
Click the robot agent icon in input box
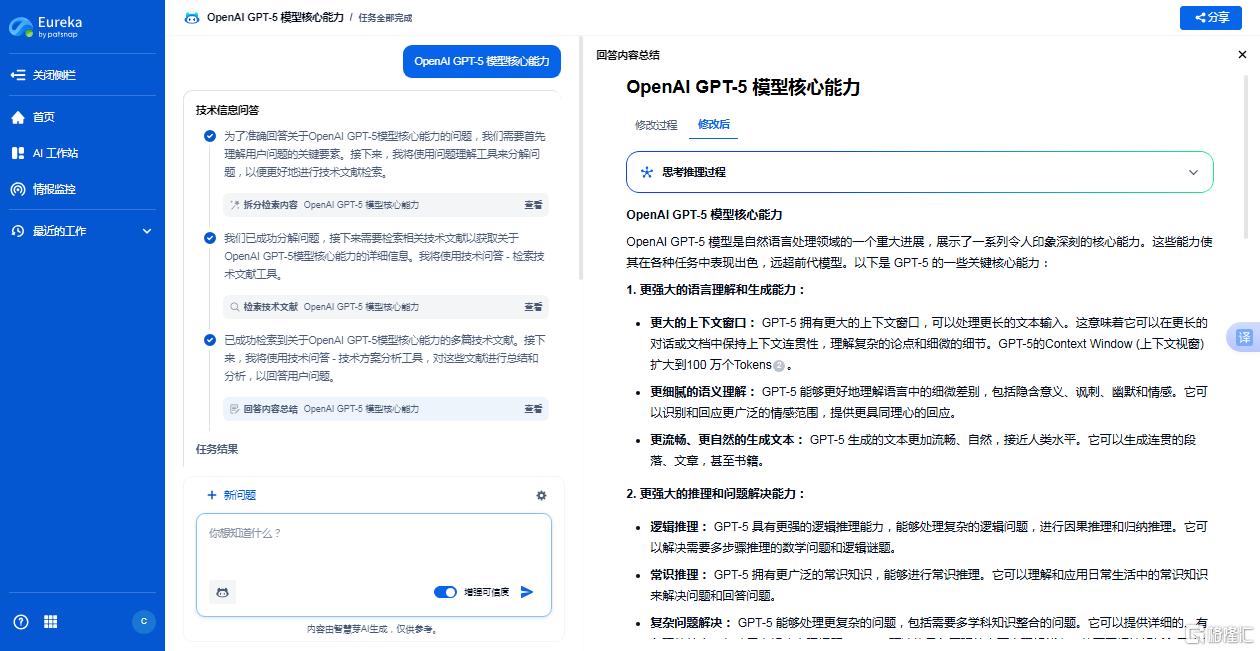pyautogui.click(x=223, y=592)
